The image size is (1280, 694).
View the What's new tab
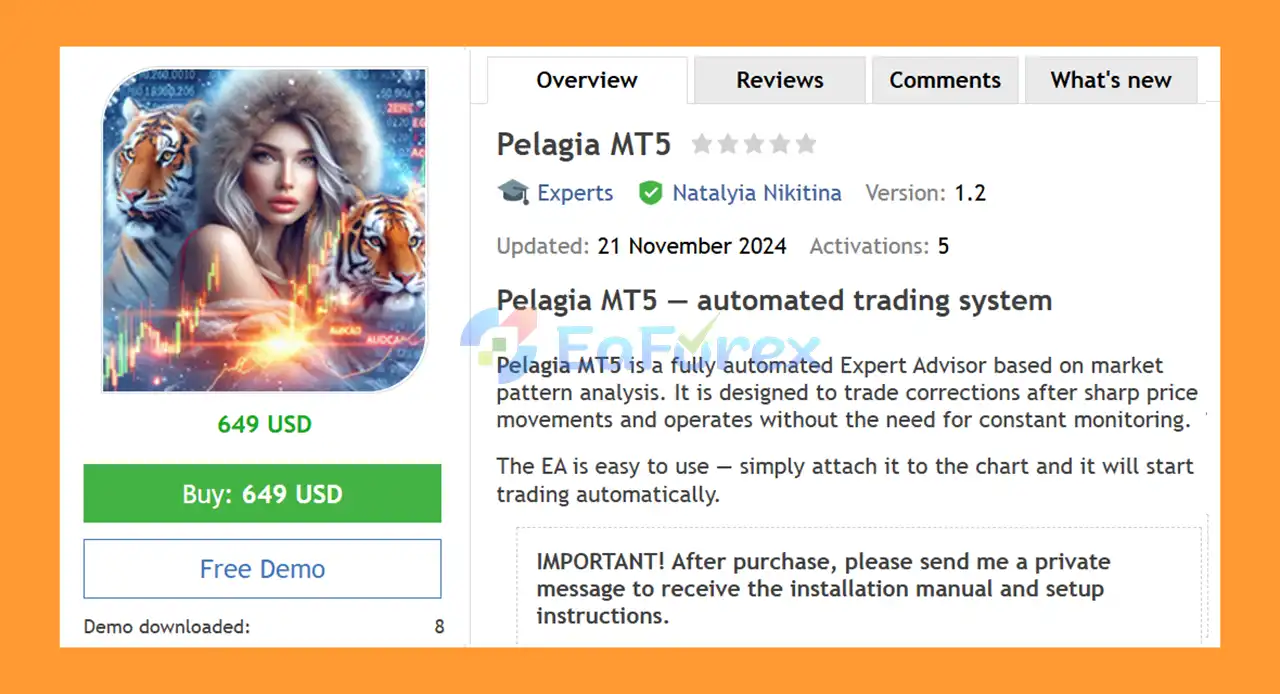click(1111, 79)
